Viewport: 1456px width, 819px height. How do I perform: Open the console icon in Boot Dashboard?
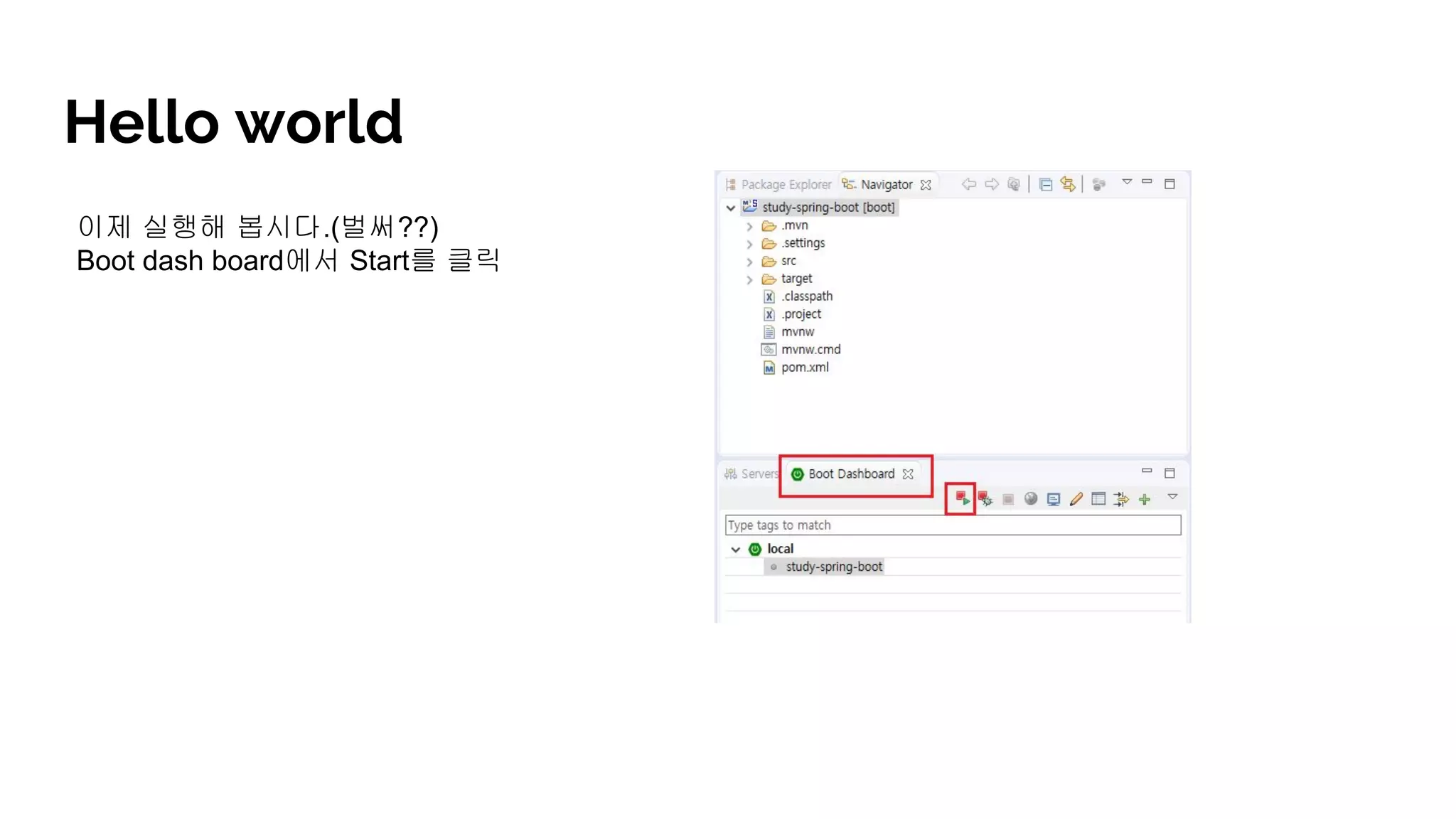coord(1053,499)
